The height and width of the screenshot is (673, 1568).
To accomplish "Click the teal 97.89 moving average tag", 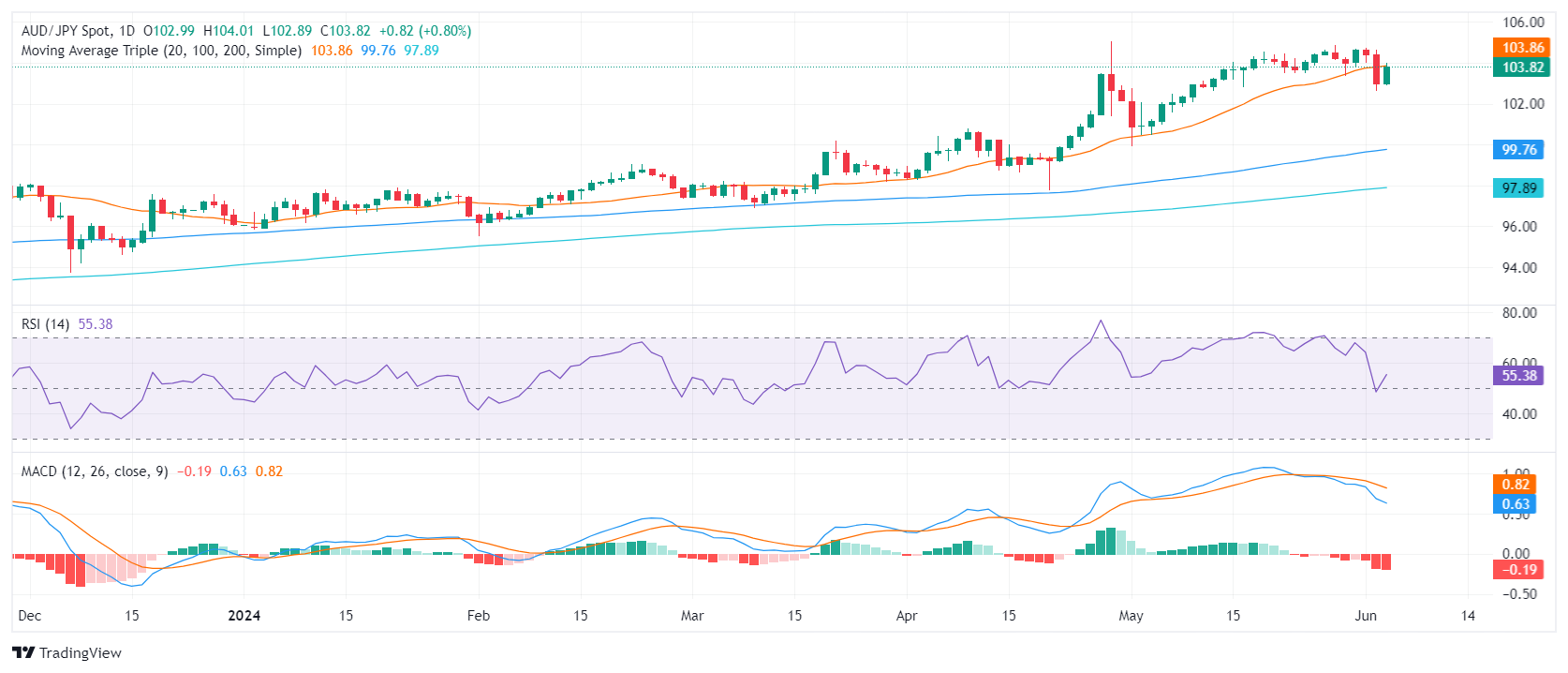I will click(1518, 188).
